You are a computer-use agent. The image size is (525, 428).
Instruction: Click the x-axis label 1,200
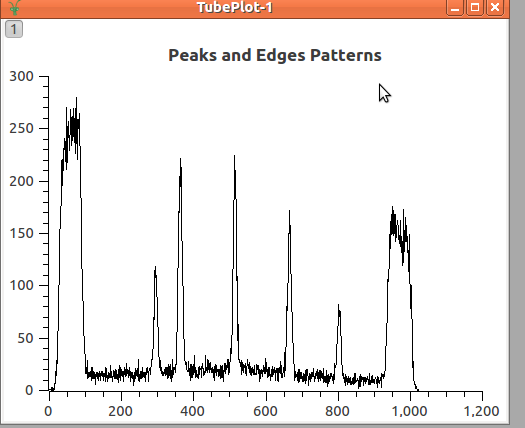(x=482, y=411)
